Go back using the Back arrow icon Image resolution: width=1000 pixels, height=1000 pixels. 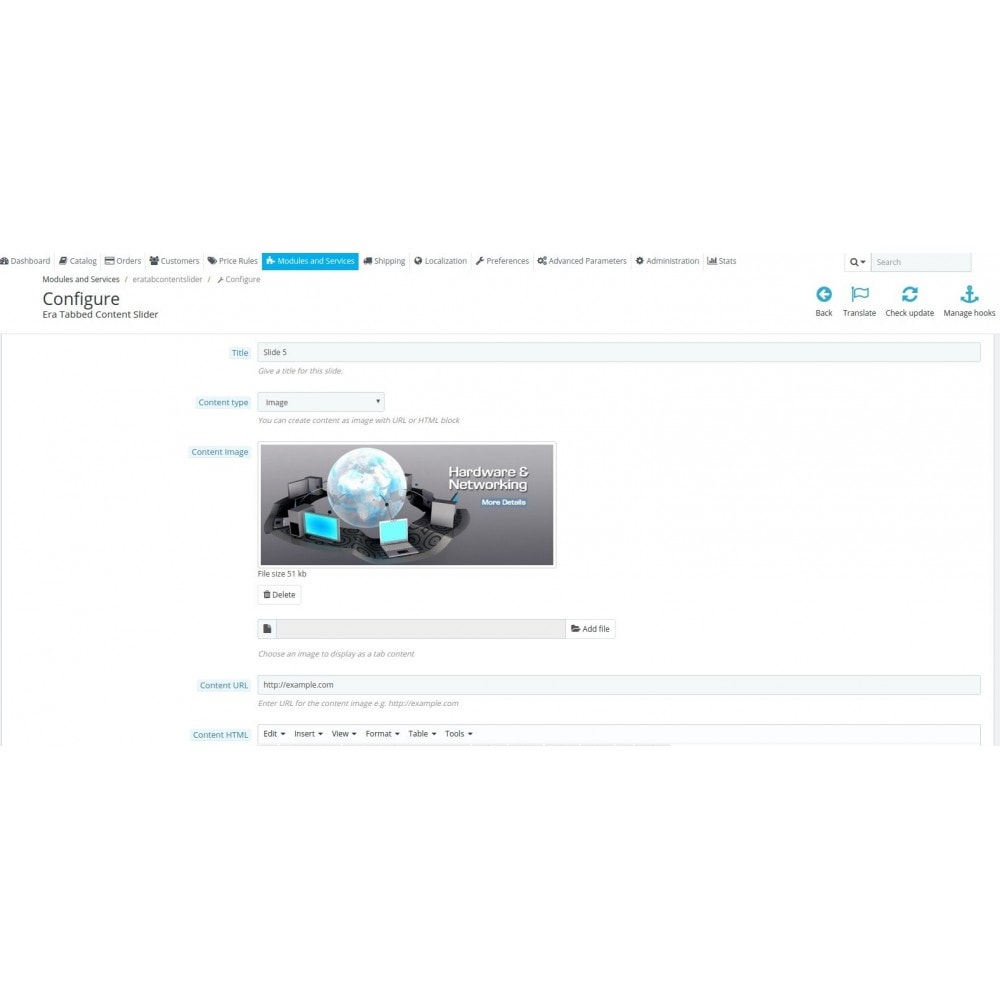[x=823, y=294]
